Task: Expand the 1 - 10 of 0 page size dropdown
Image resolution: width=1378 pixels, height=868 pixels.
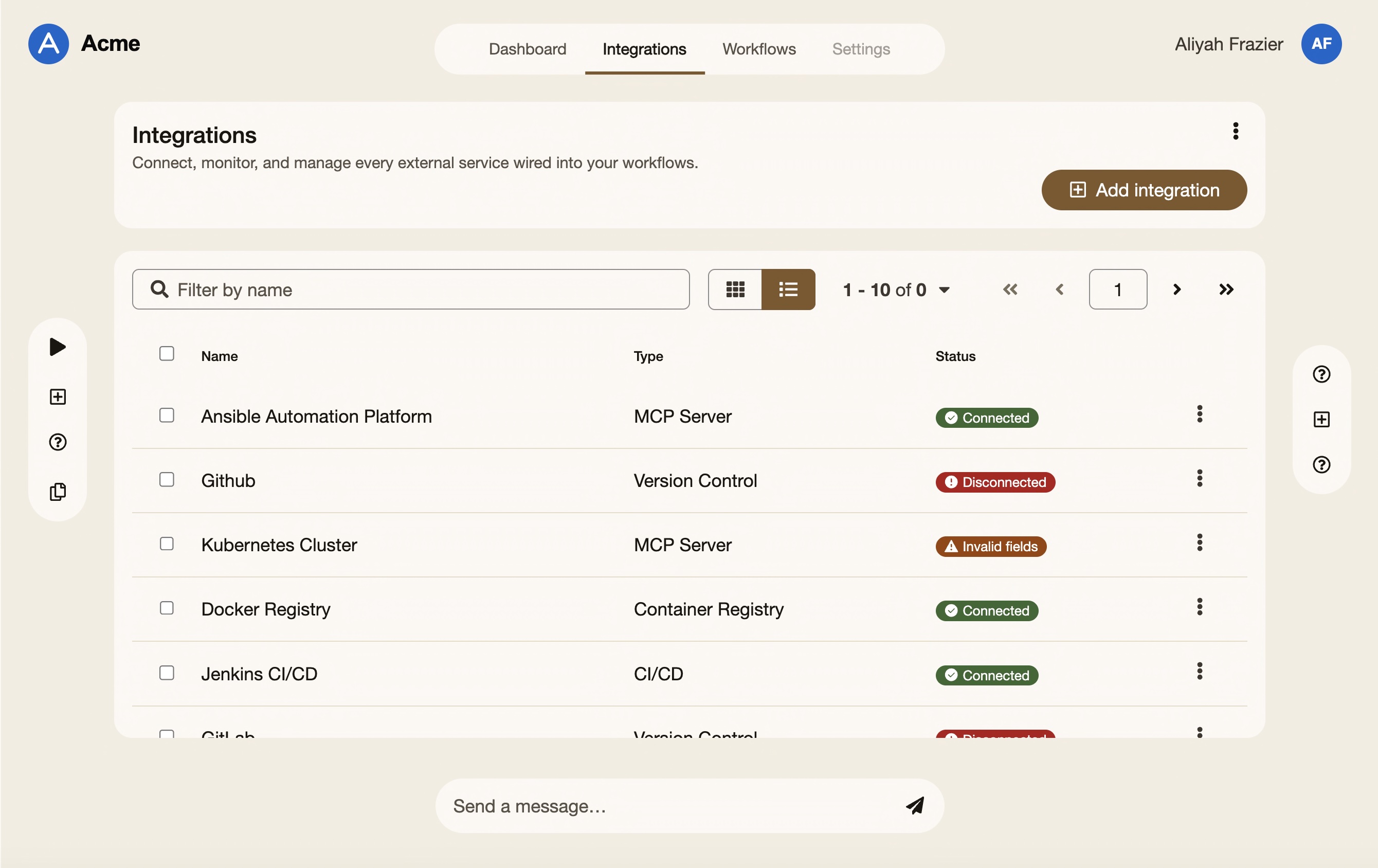Action: click(x=896, y=290)
